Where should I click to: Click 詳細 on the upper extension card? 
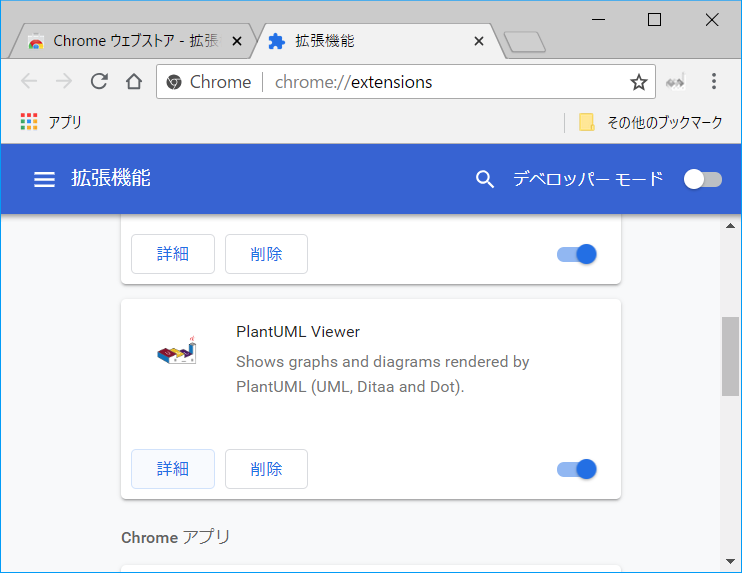[173, 254]
